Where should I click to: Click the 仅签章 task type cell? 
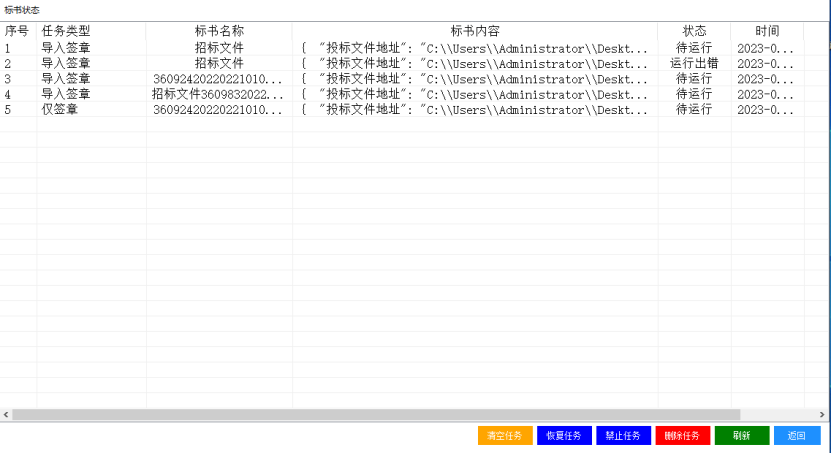click(60, 110)
